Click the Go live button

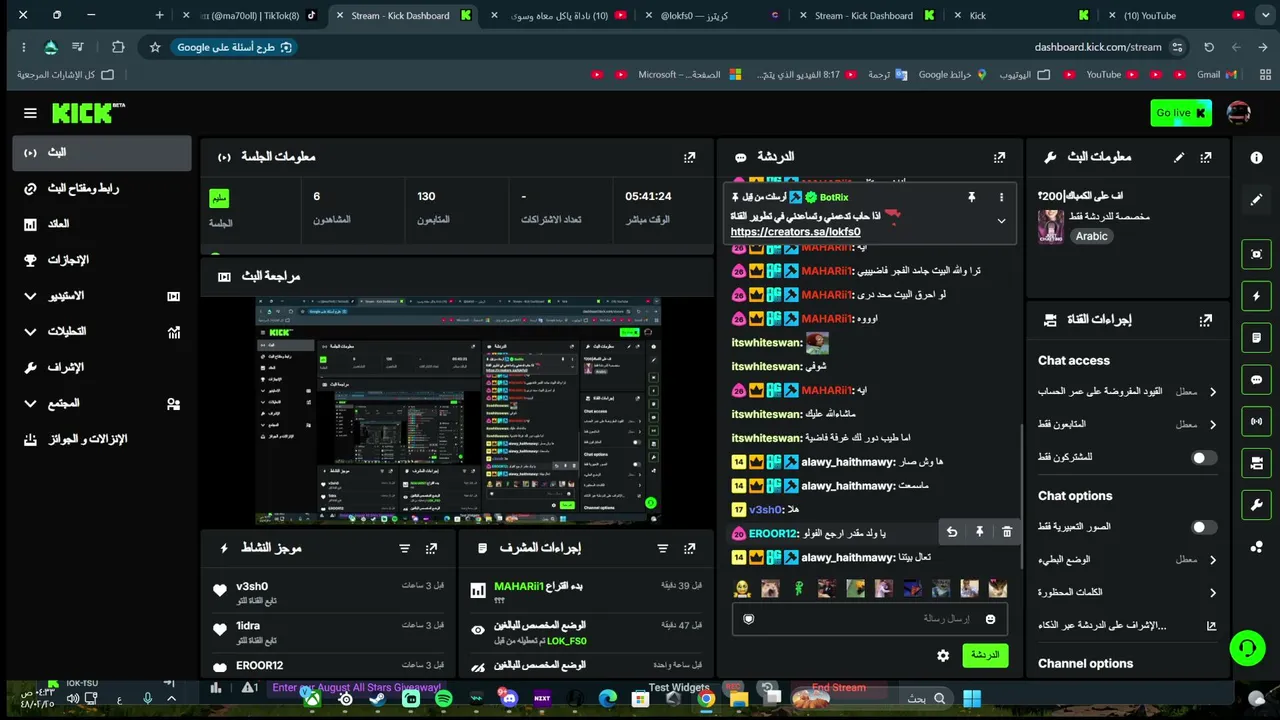[1181, 113]
